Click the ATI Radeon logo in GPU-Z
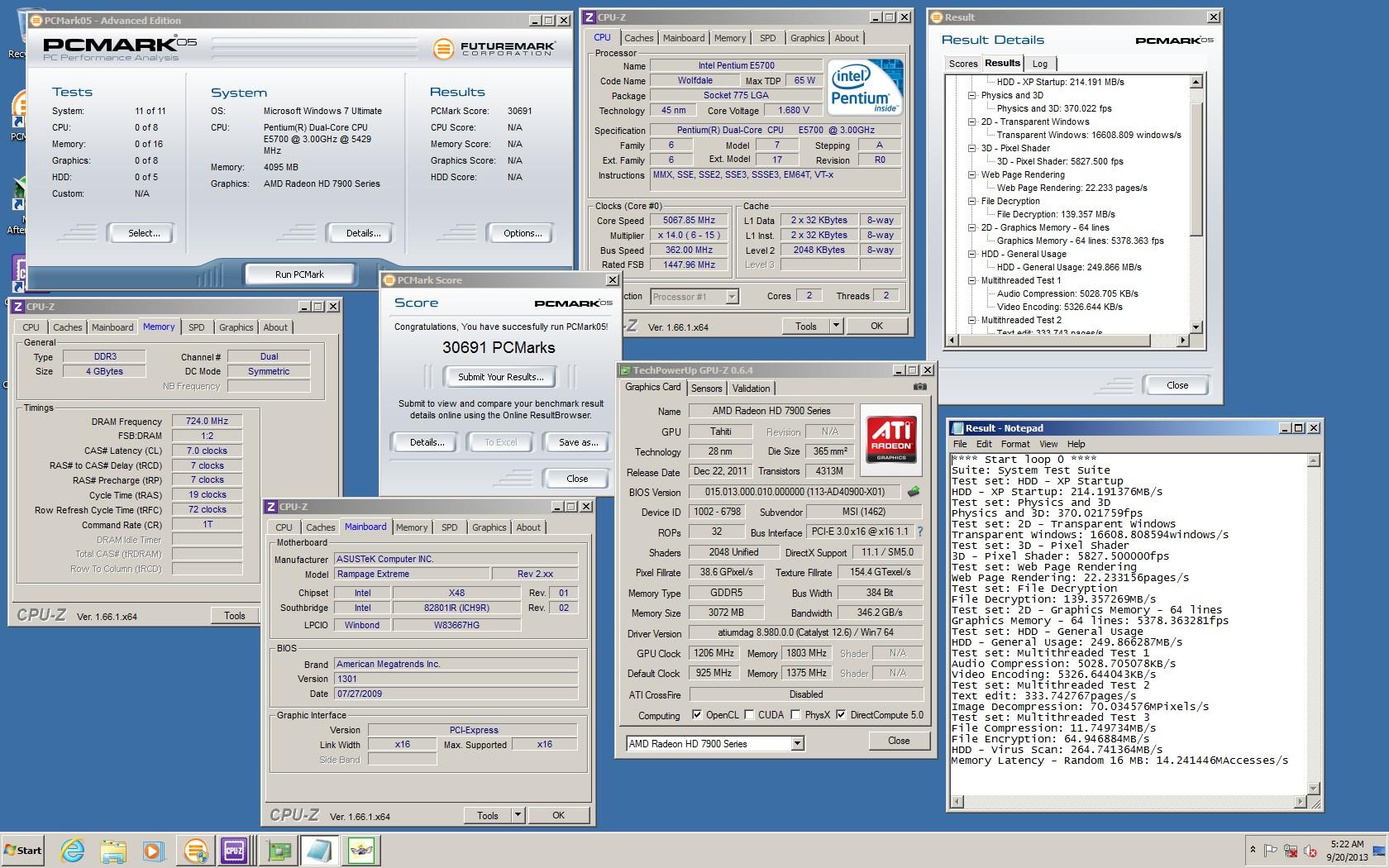This screenshot has height=868, width=1389. (891, 439)
